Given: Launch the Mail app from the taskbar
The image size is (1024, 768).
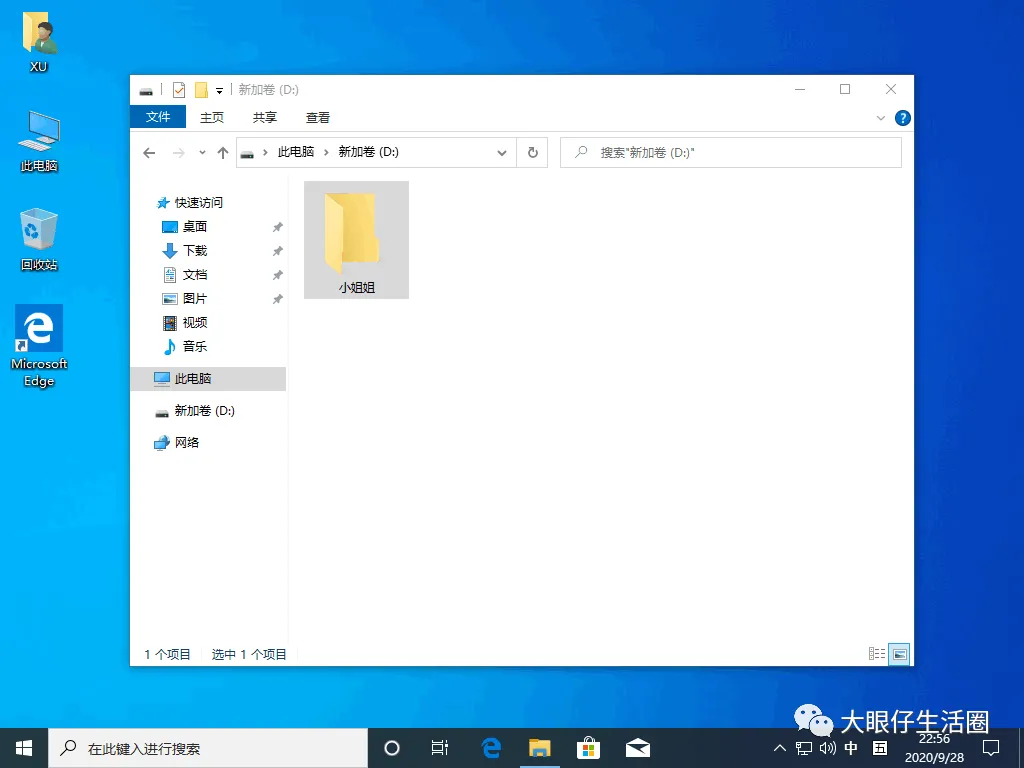Looking at the screenshot, I should click(637, 747).
